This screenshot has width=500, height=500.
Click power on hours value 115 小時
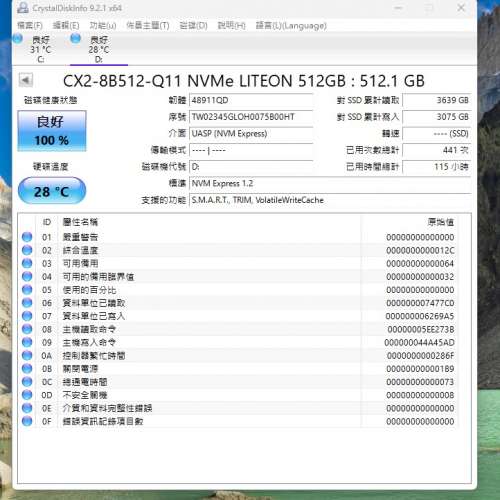coord(437,167)
